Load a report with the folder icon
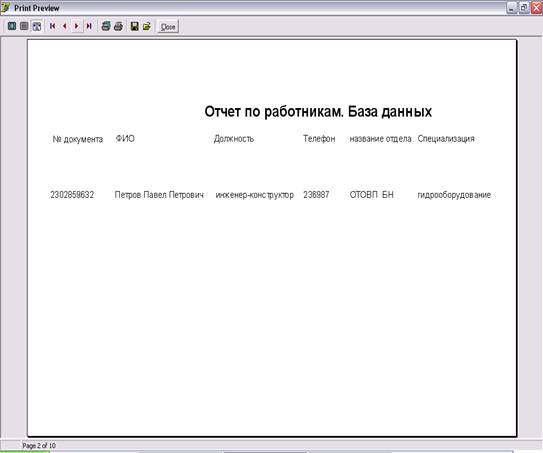This screenshot has height=453, width=543. pyautogui.click(x=147, y=26)
